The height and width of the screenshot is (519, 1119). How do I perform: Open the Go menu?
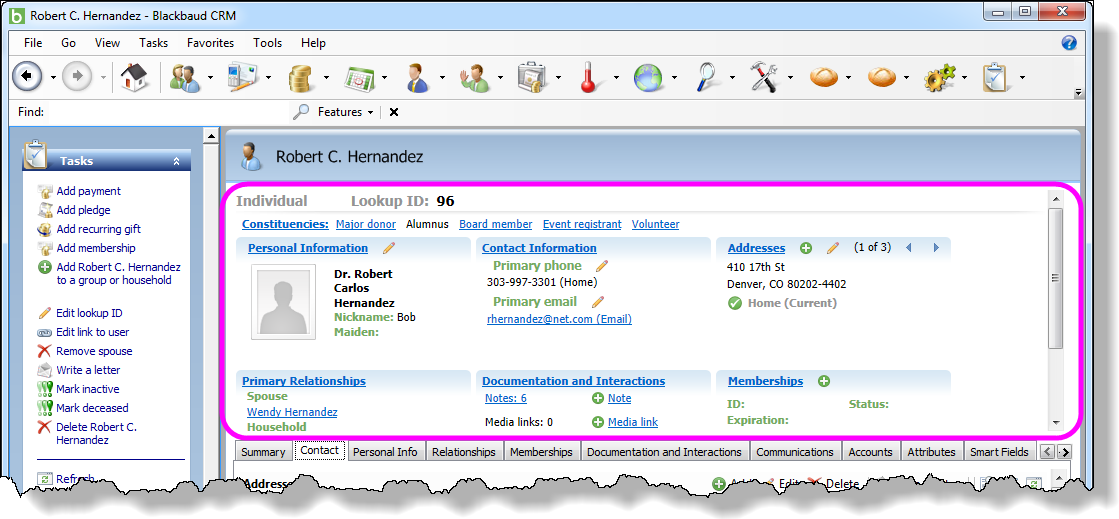click(69, 43)
